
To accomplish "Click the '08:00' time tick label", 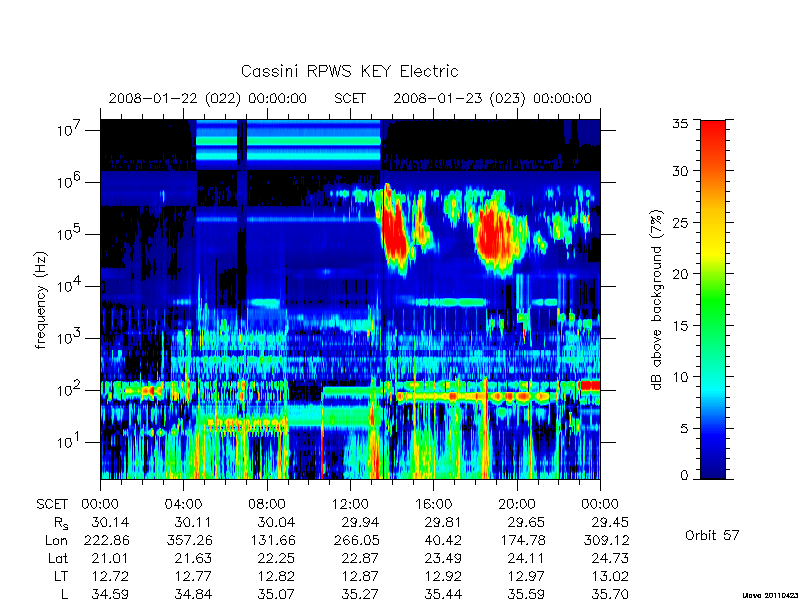I will 267,505.
